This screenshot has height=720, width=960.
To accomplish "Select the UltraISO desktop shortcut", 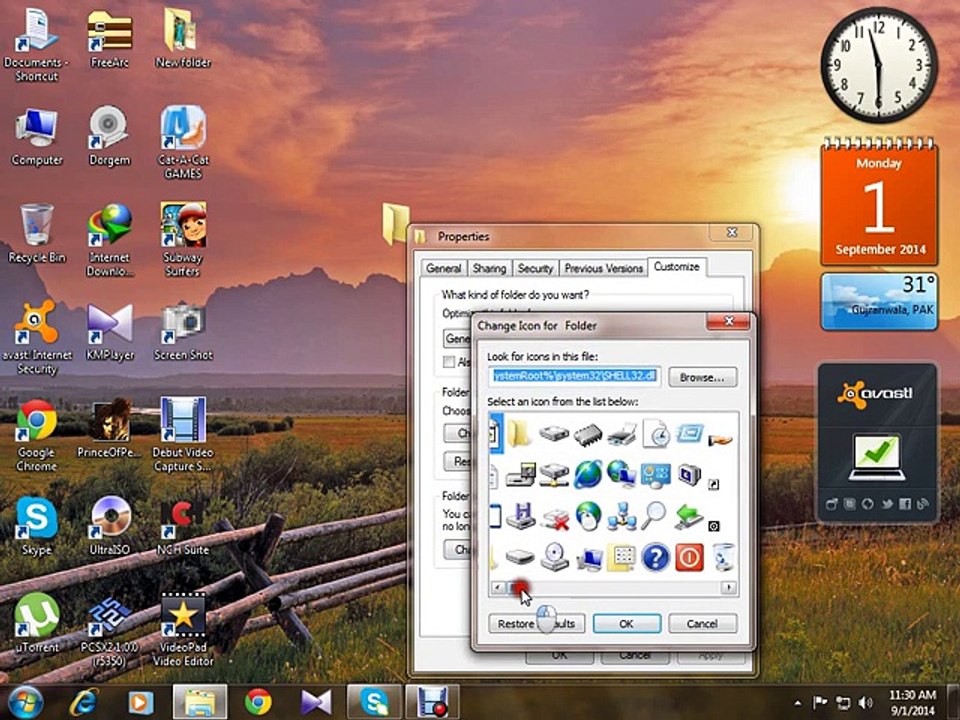I will point(110,525).
